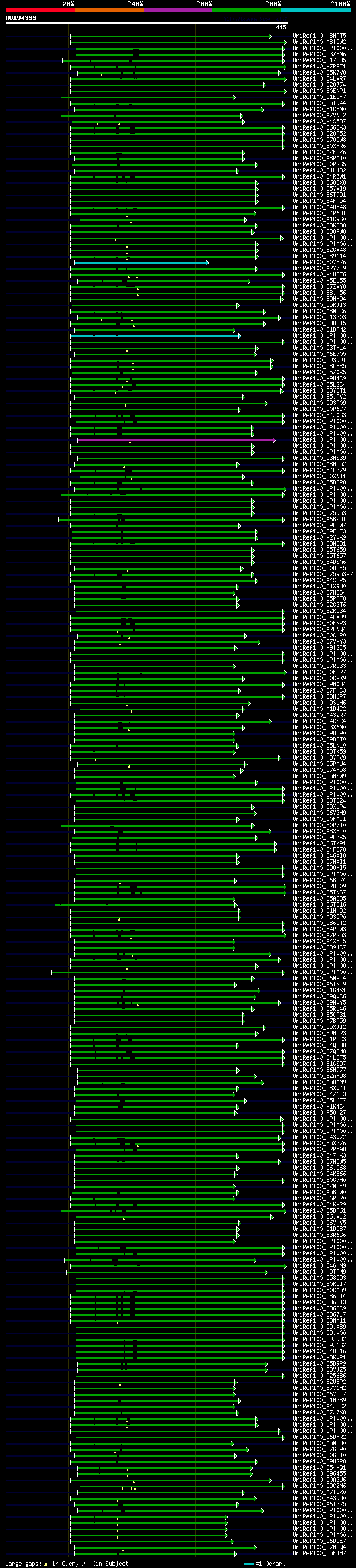Click the UniRef100_Q8KCD8 entry
The height and width of the screenshot is (1568, 356).
[x=319, y=225]
